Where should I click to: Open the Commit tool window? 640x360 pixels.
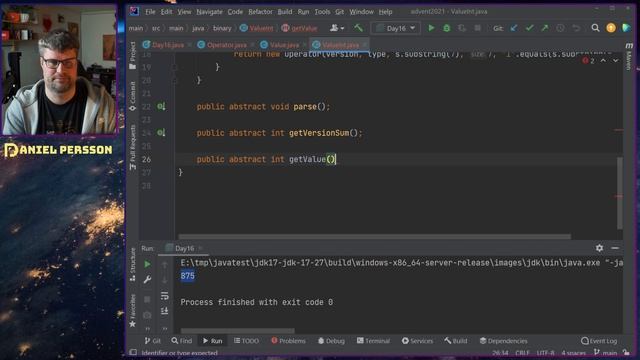(x=133, y=96)
